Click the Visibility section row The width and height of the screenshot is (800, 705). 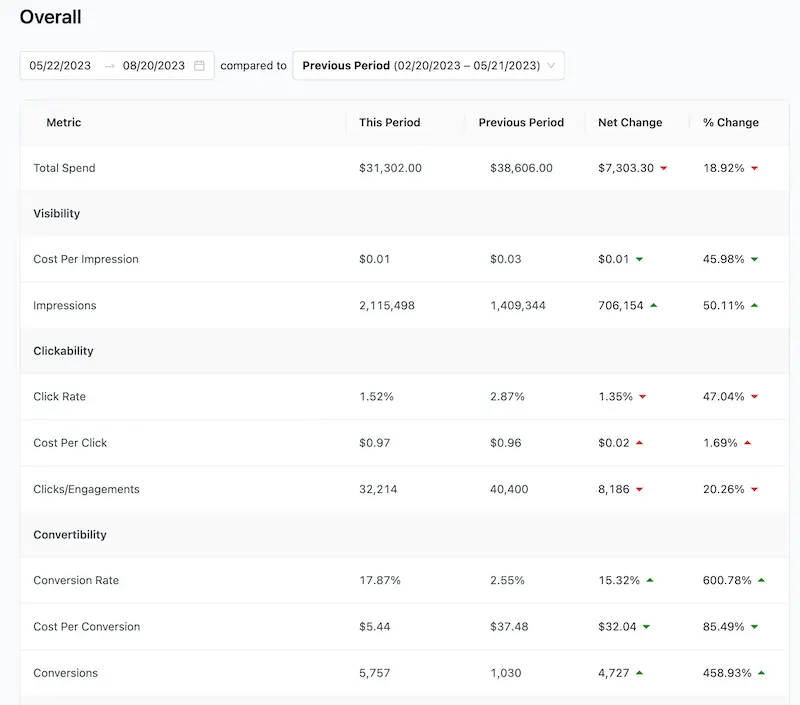[x=57, y=213]
